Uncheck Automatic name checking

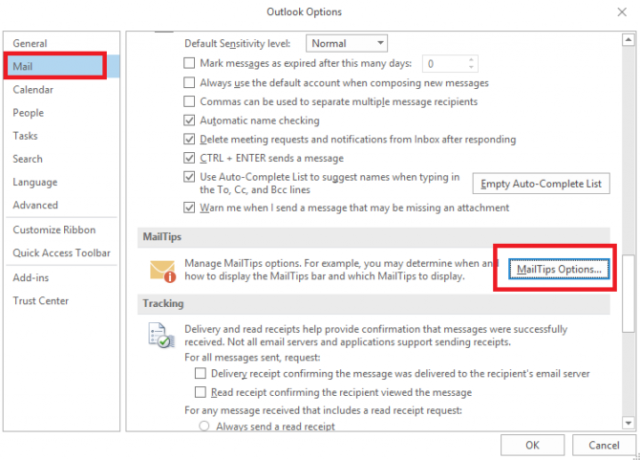click(x=189, y=120)
